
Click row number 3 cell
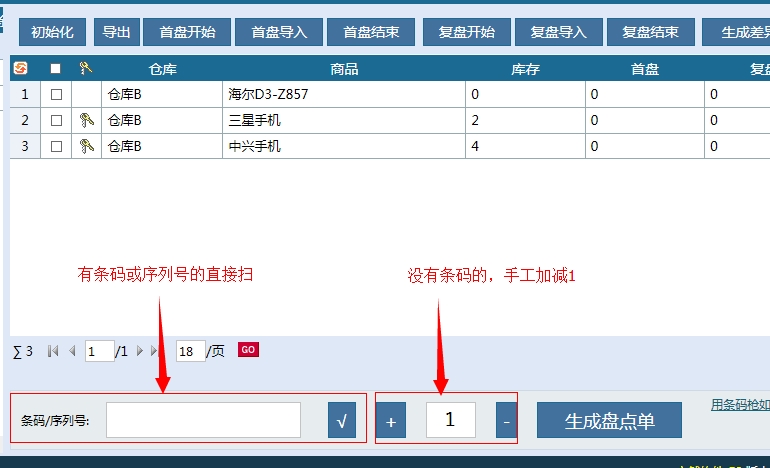pos(25,146)
